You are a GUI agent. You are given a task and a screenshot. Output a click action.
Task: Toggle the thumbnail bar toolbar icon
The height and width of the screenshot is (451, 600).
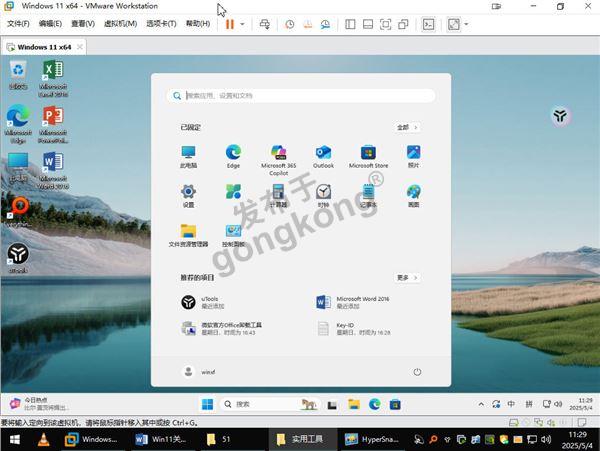(x=368, y=24)
